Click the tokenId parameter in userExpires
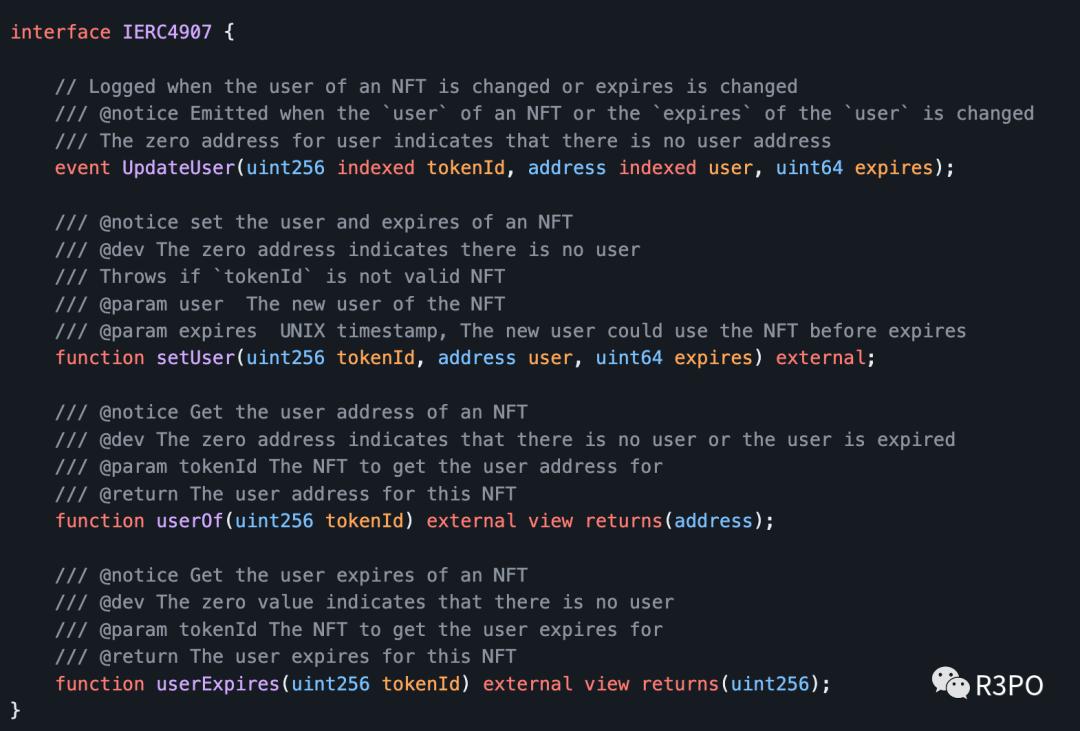 tap(421, 684)
